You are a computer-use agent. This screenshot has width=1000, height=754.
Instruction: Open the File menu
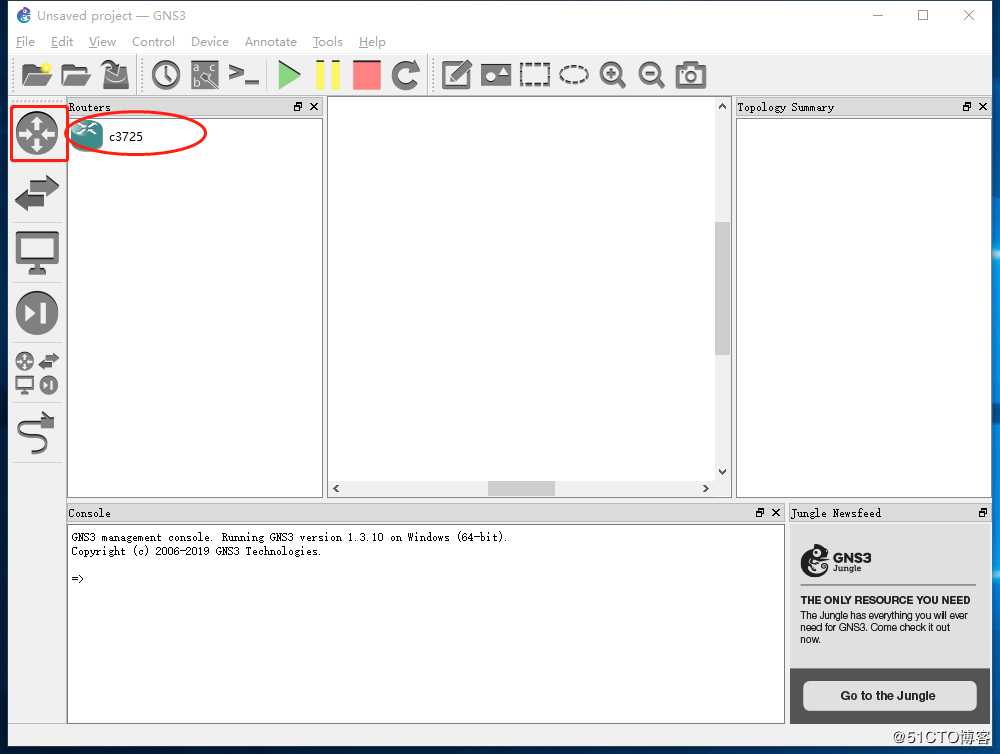click(x=26, y=41)
